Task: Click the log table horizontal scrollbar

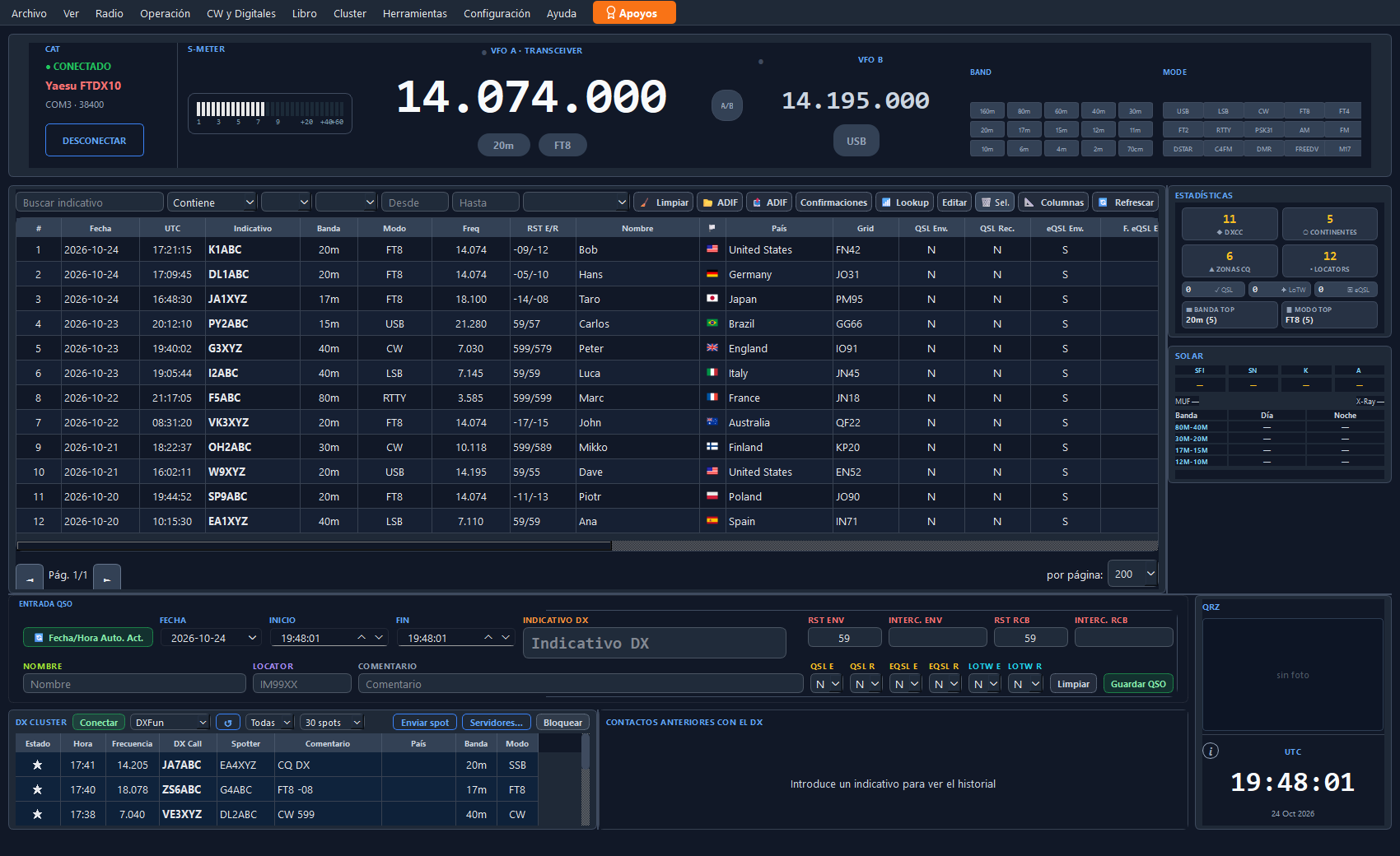Action: coord(315,546)
